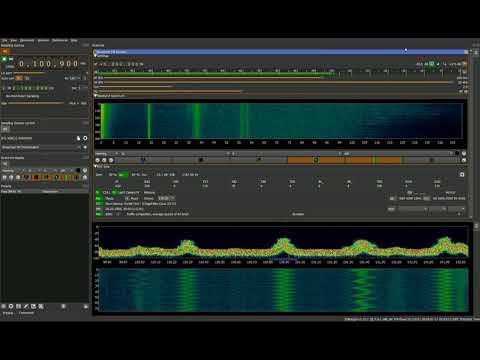Adjust the gain slider in sampling device panel
Viewport: 480px width, 360px height.
pyautogui.click(x=36, y=103)
